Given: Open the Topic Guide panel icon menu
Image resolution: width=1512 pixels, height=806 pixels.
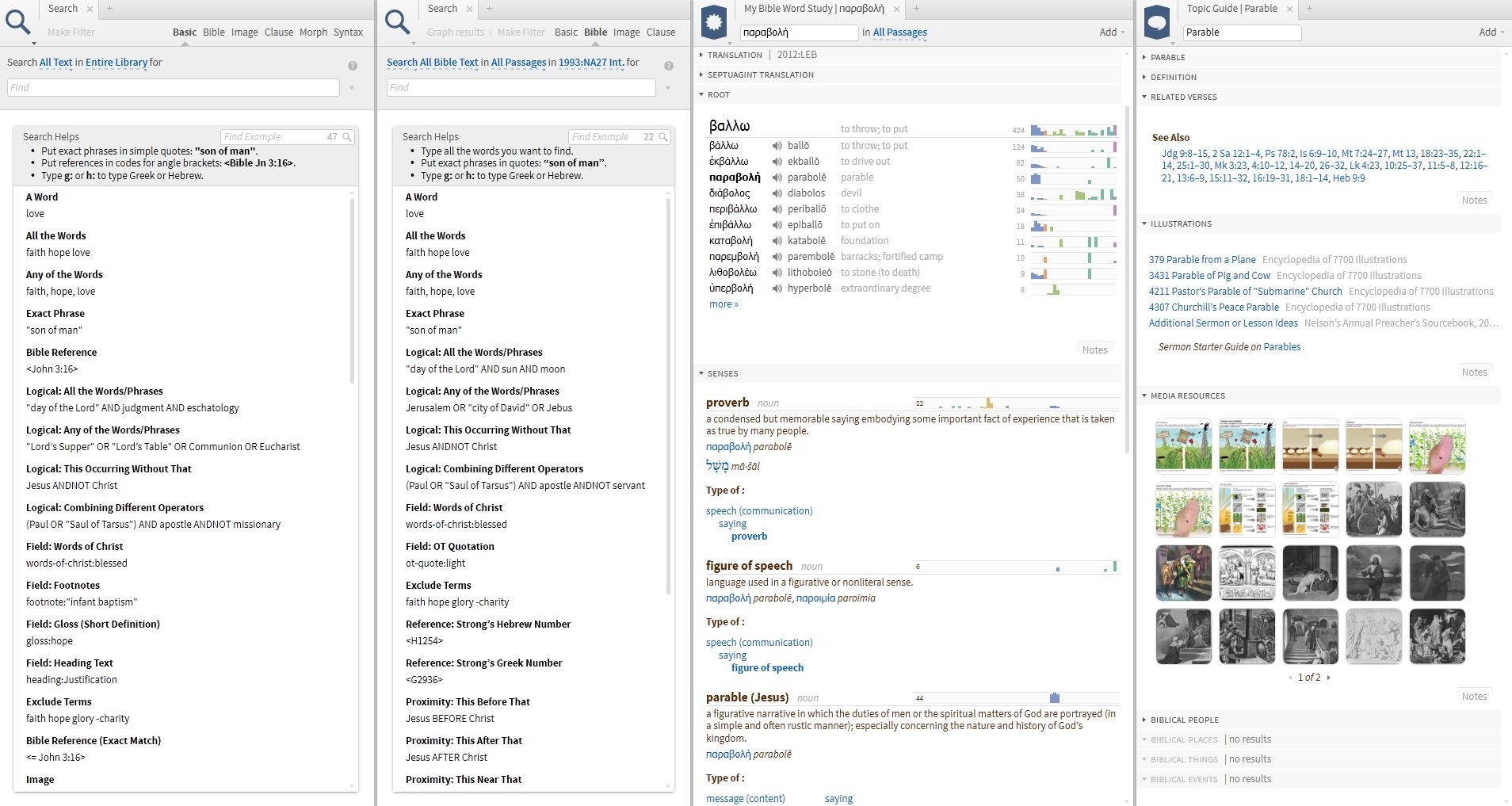Looking at the screenshot, I should (1157, 22).
